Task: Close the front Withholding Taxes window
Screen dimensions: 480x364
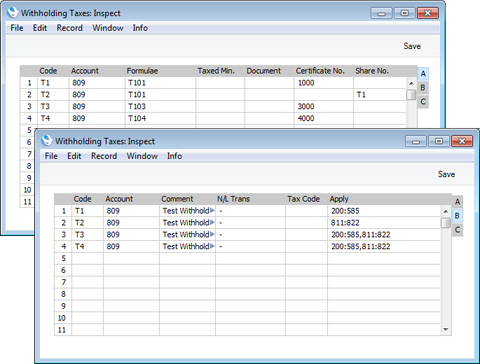Action: click(462, 141)
